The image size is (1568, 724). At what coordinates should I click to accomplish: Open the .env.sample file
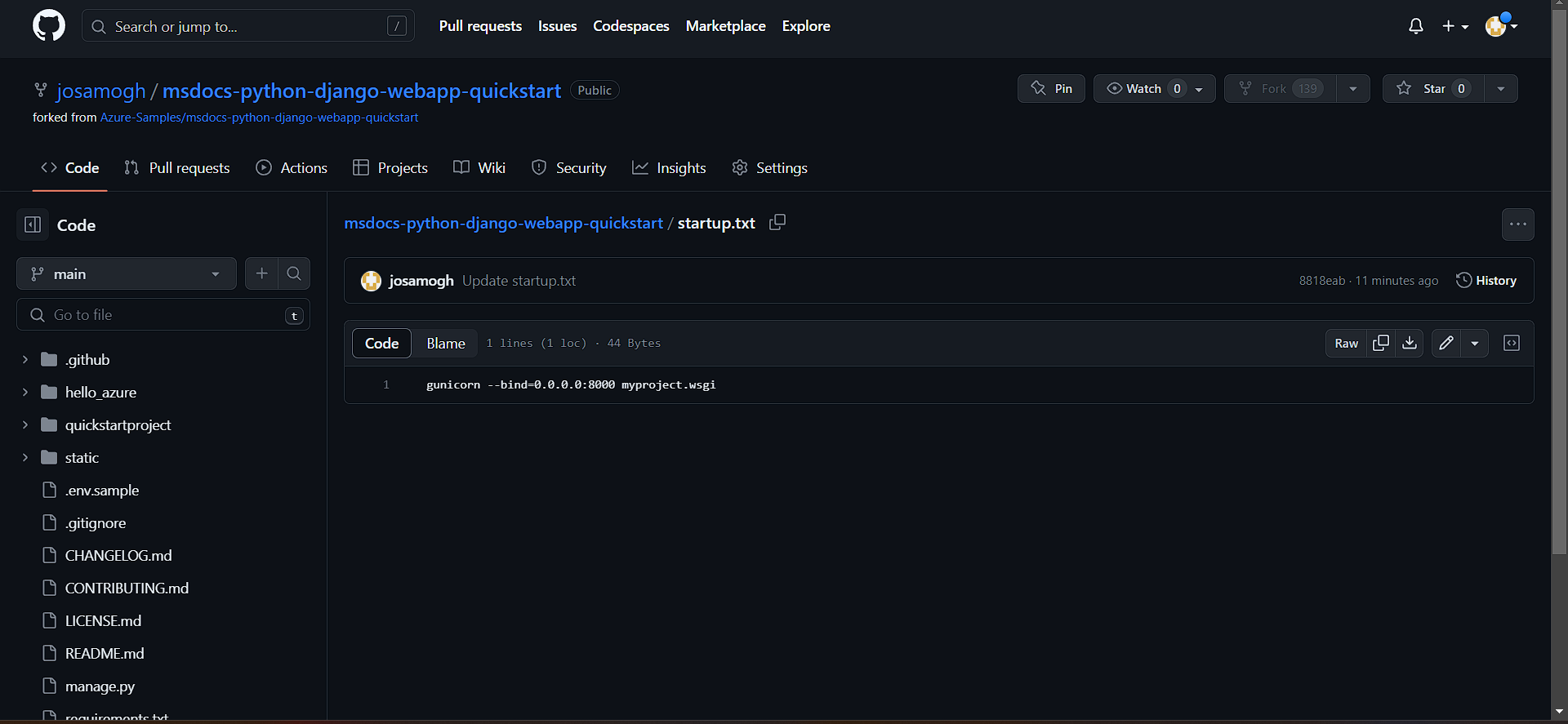102,490
